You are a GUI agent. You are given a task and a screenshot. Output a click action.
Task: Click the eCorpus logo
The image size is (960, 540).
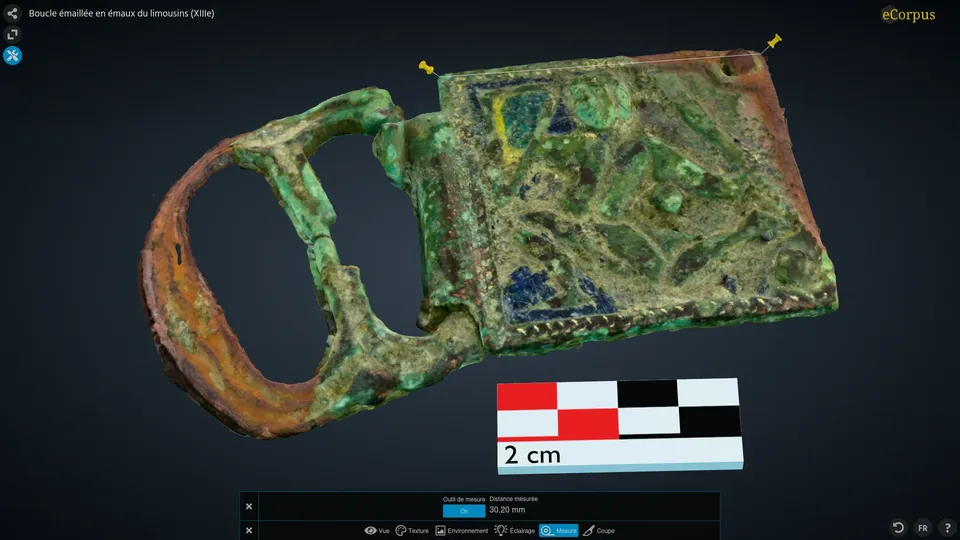(x=907, y=14)
